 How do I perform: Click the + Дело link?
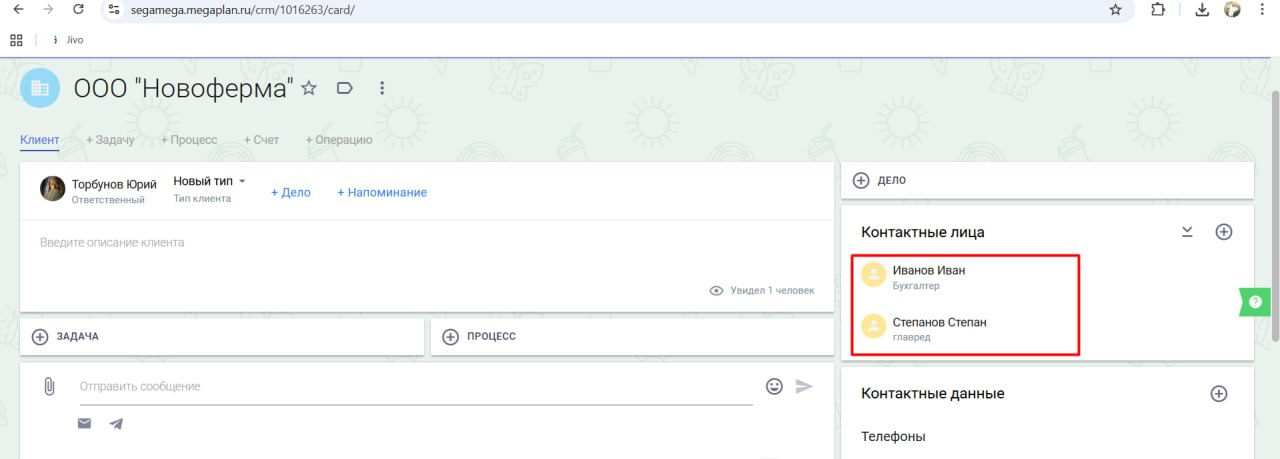click(291, 192)
